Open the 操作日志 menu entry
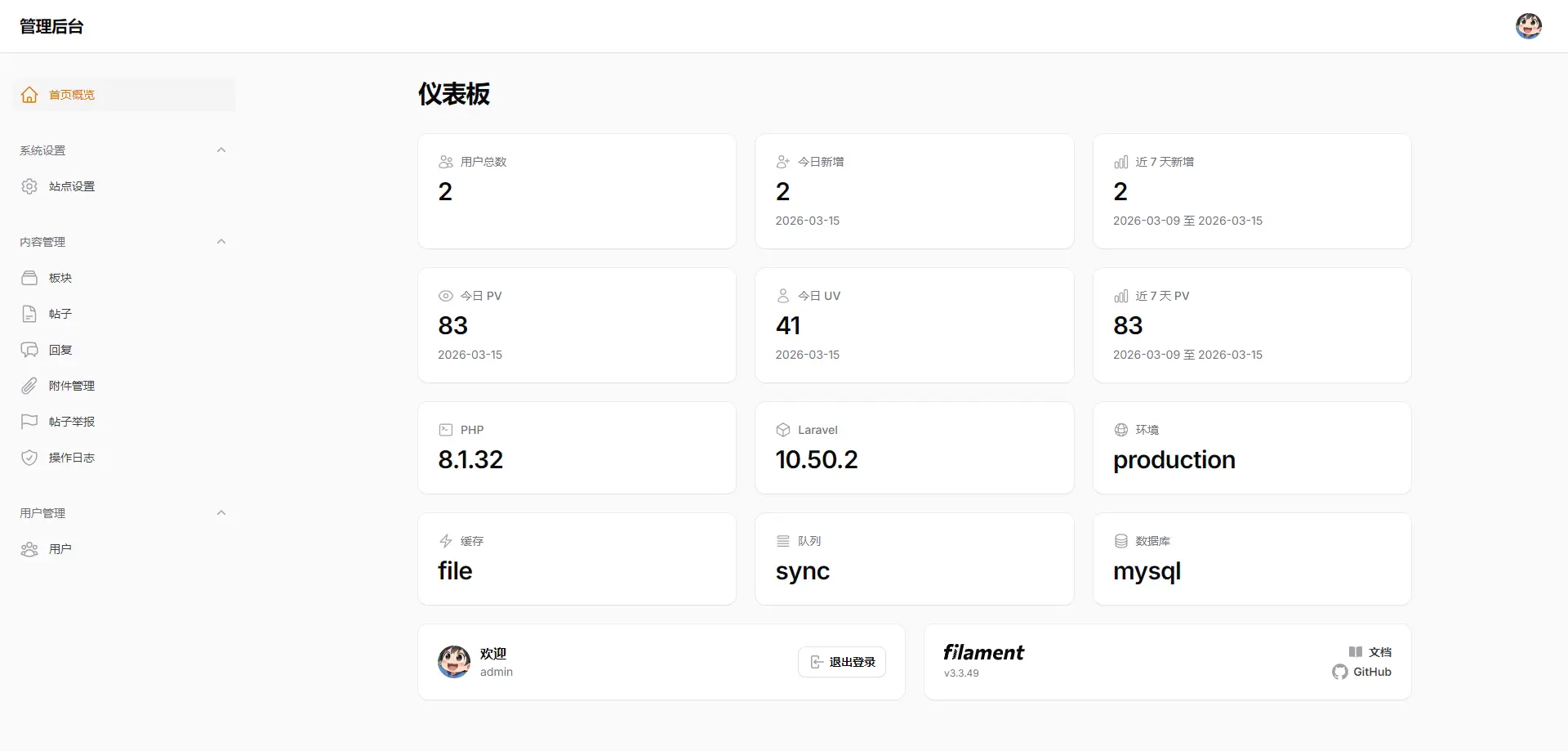This screenshot has width=1568, height=751. (124, 458)
